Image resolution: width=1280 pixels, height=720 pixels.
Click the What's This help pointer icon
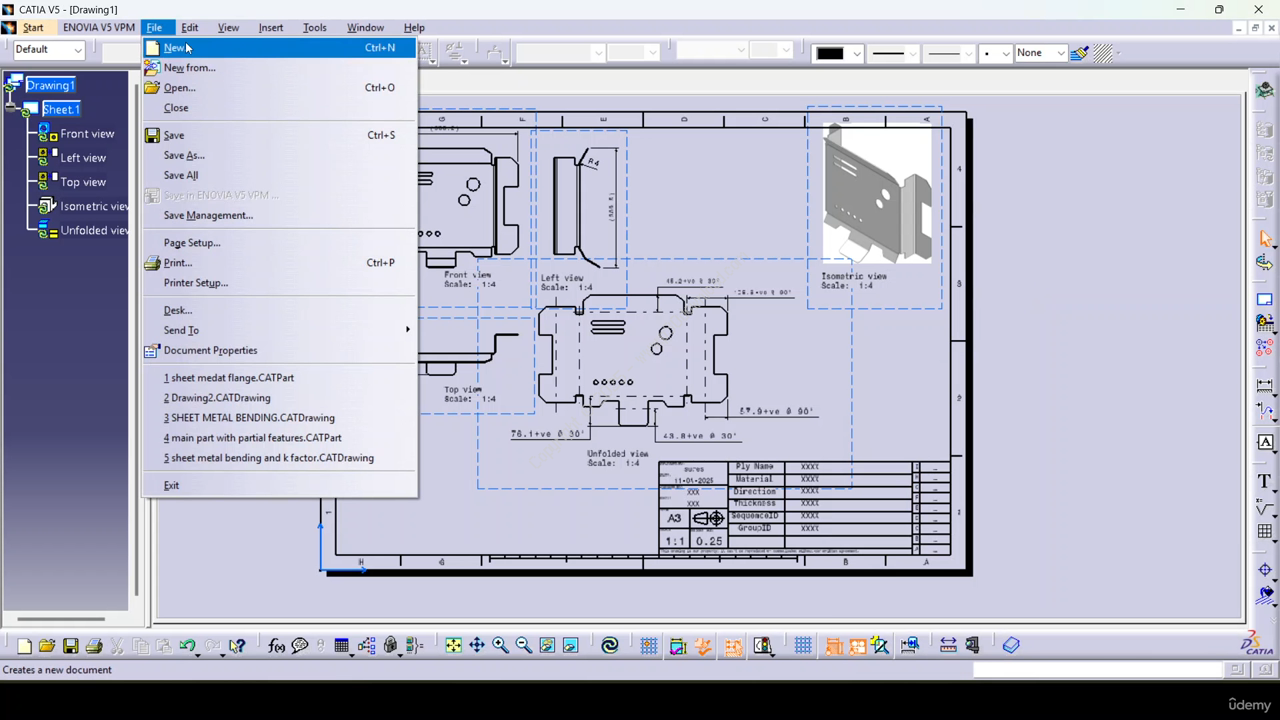237,646
